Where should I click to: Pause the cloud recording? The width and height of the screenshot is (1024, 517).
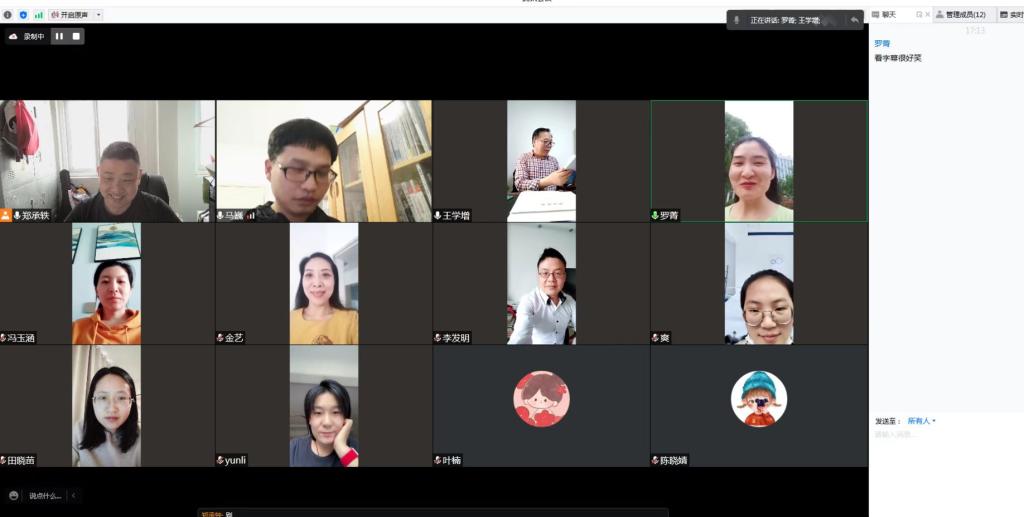tap(59, 36)
